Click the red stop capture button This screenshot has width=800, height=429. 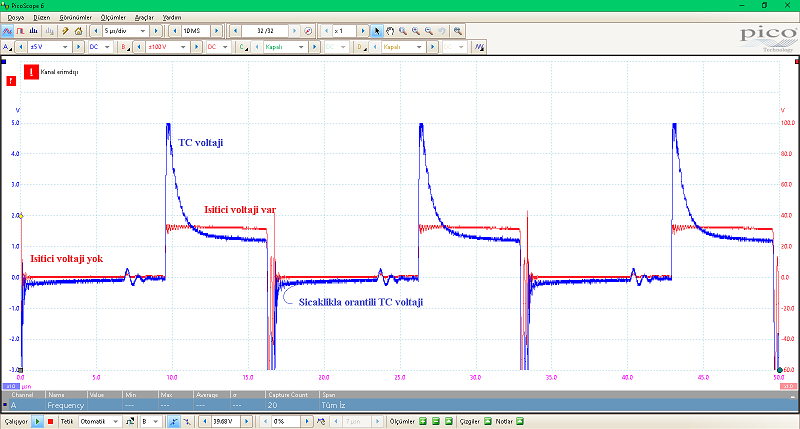click(49, 422)
